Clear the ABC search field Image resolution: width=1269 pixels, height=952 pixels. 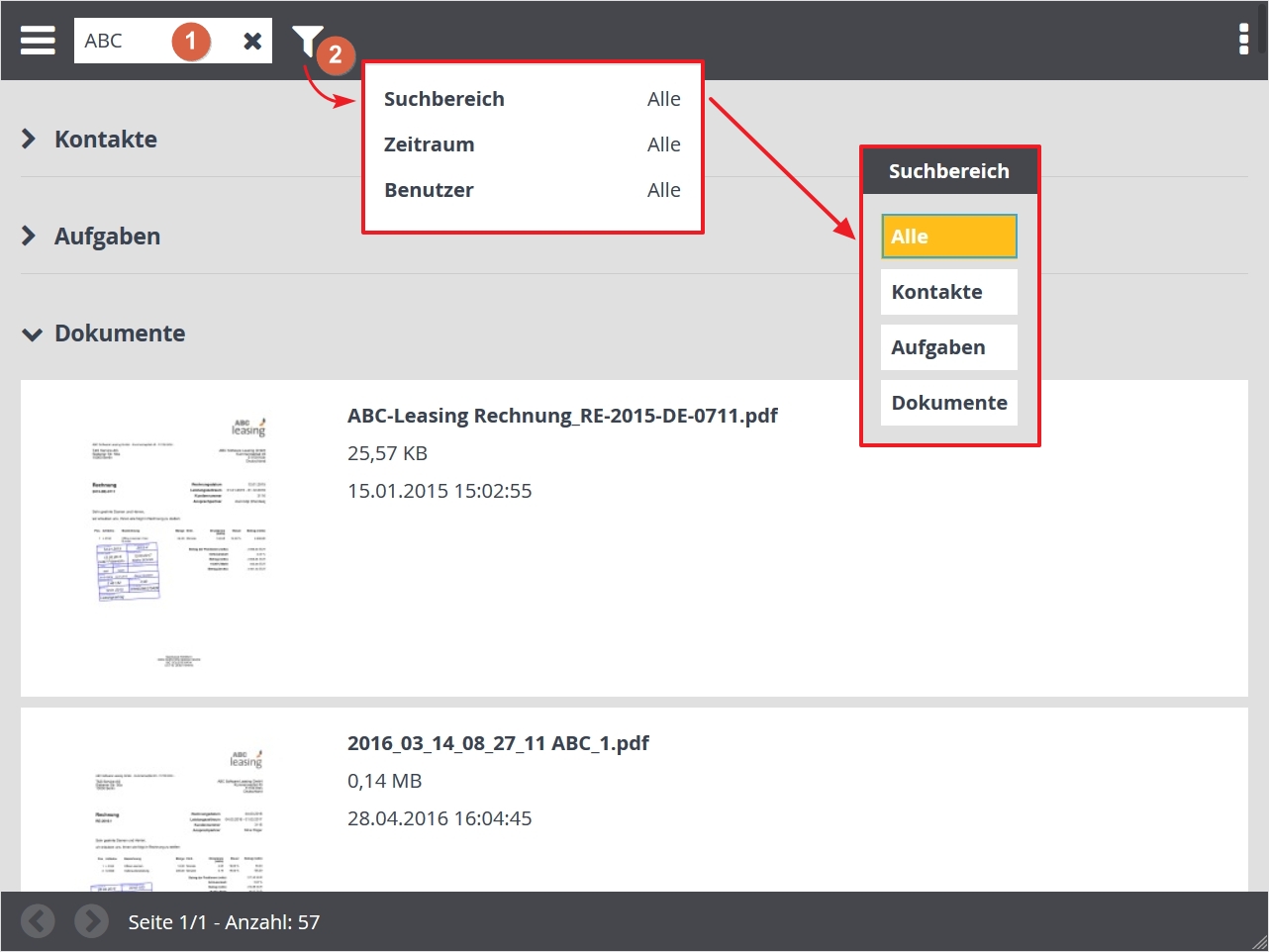pyautogui.click(x=252, y=41)
